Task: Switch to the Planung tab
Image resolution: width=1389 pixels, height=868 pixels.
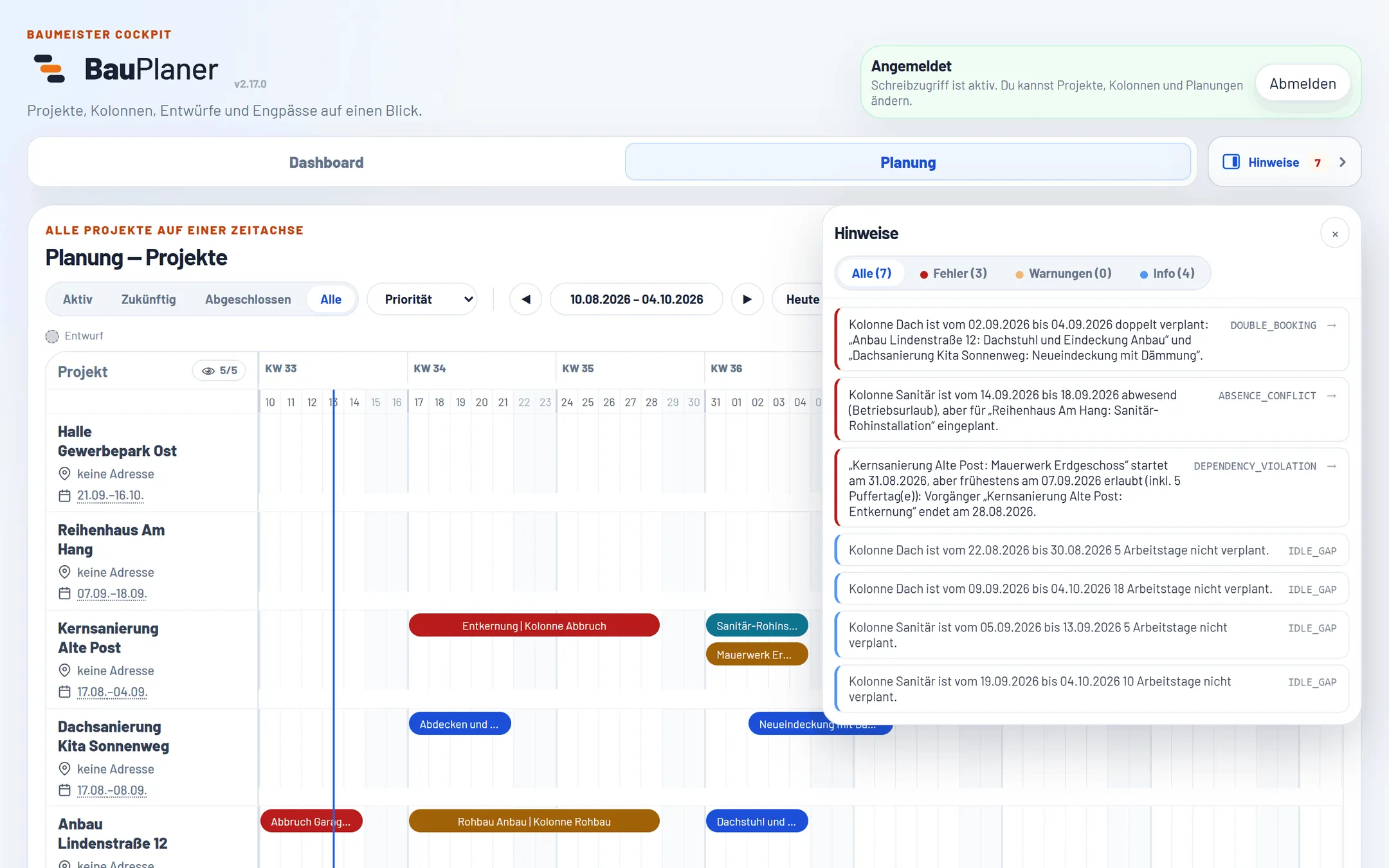Action: 908,162
